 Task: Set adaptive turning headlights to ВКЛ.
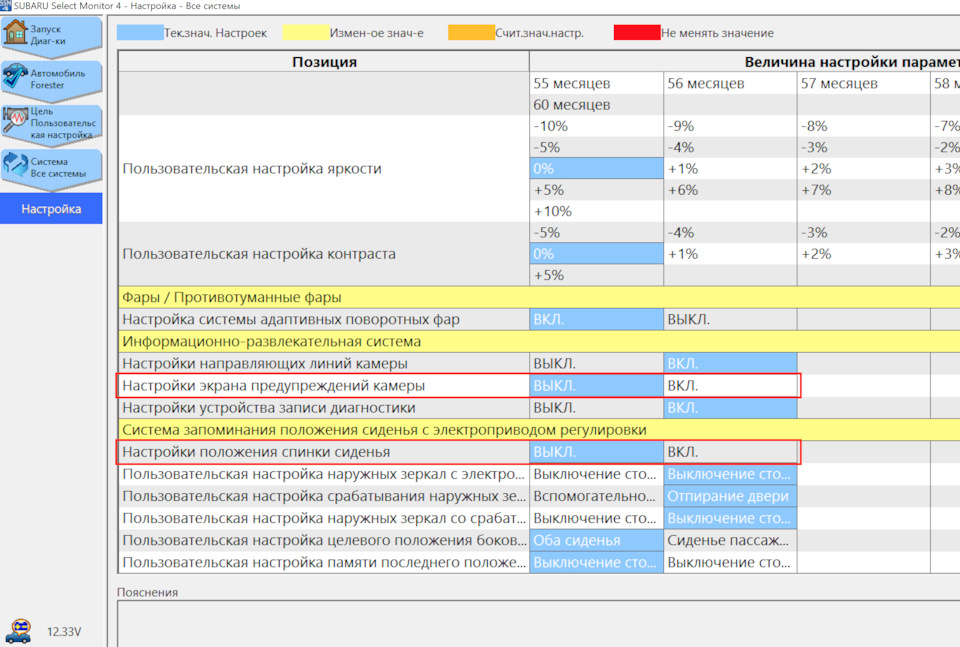[596, 320]
